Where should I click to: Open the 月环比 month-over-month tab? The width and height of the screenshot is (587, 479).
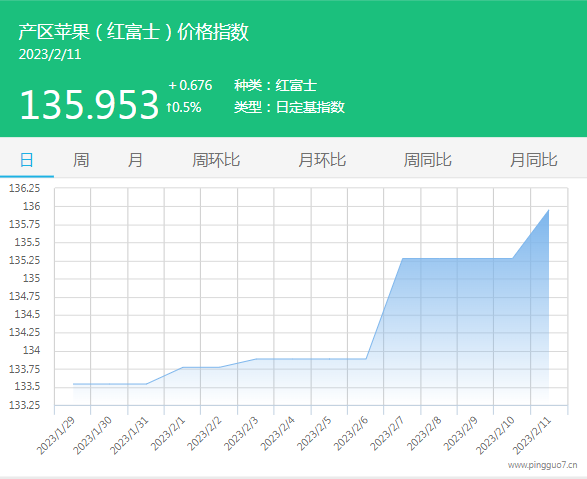coord(322,160)
